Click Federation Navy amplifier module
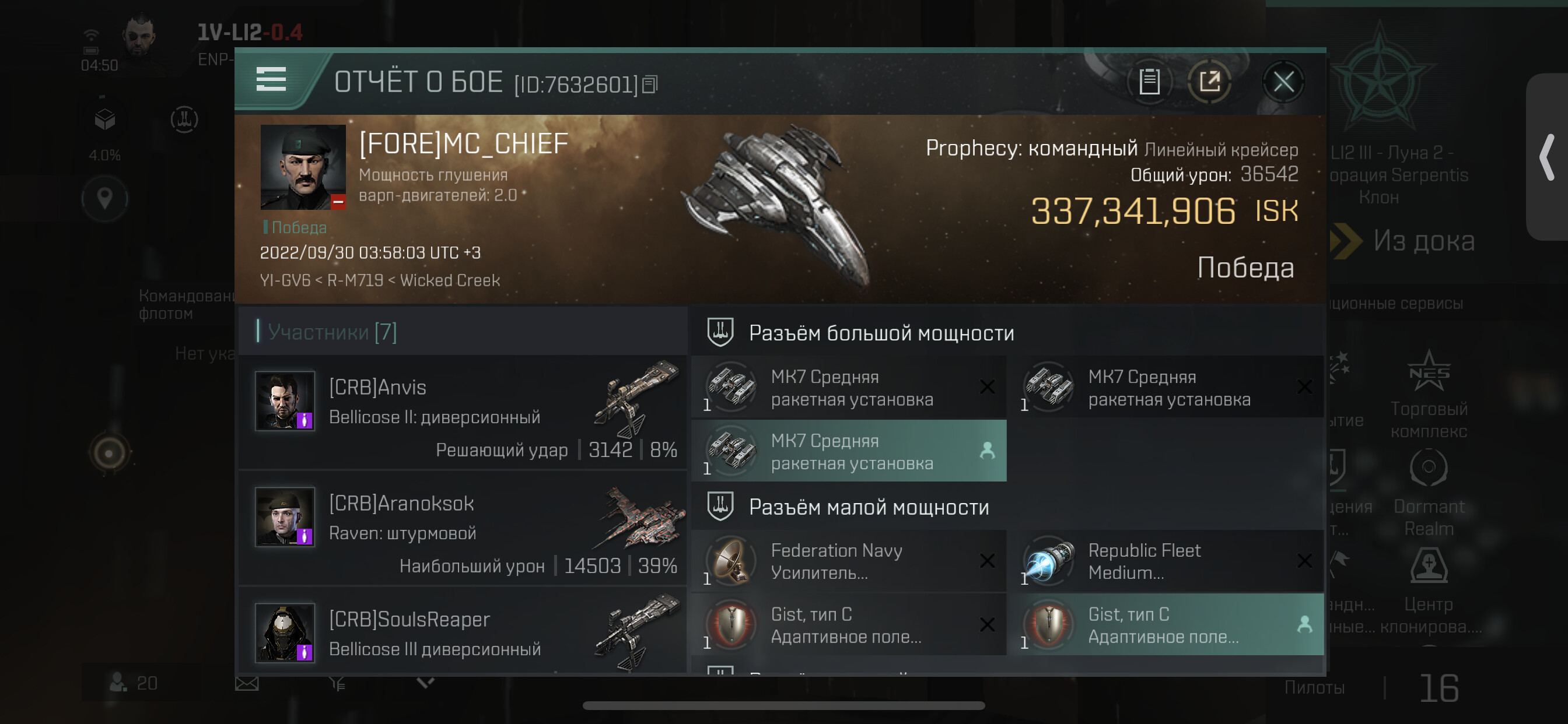 click(849, 561)
